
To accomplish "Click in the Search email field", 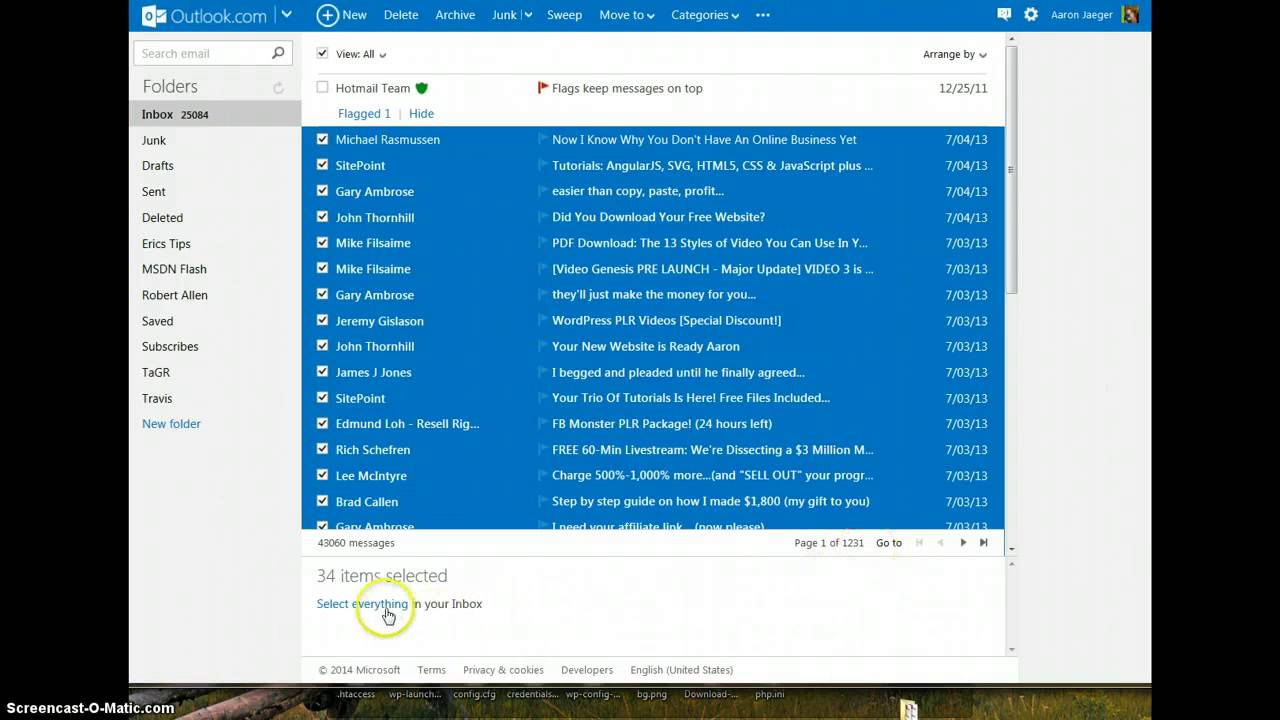I will click(203, 53).
